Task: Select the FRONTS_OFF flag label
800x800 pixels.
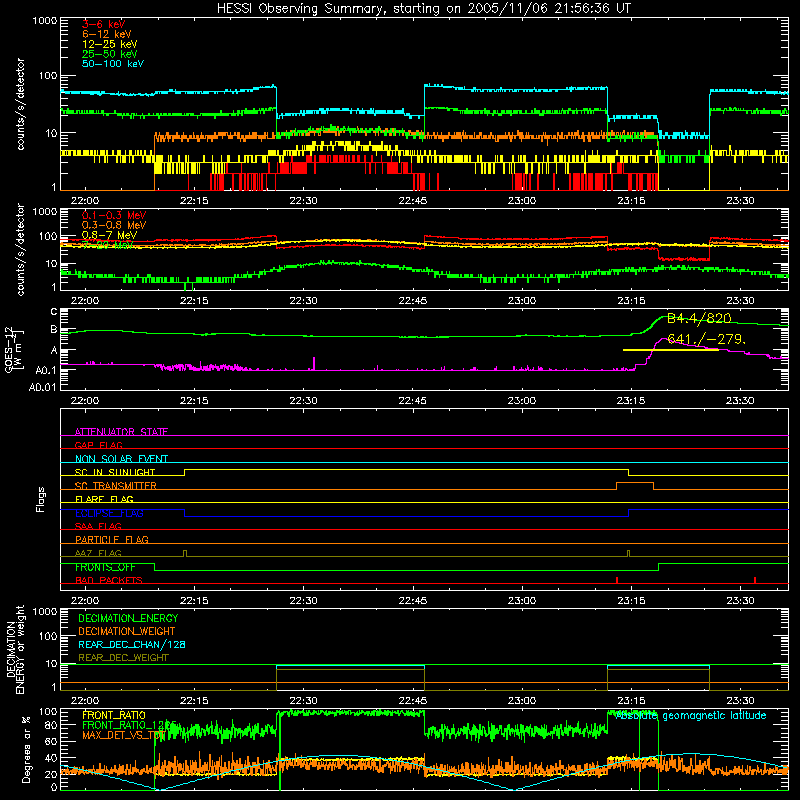Action: tap(105, 567)
